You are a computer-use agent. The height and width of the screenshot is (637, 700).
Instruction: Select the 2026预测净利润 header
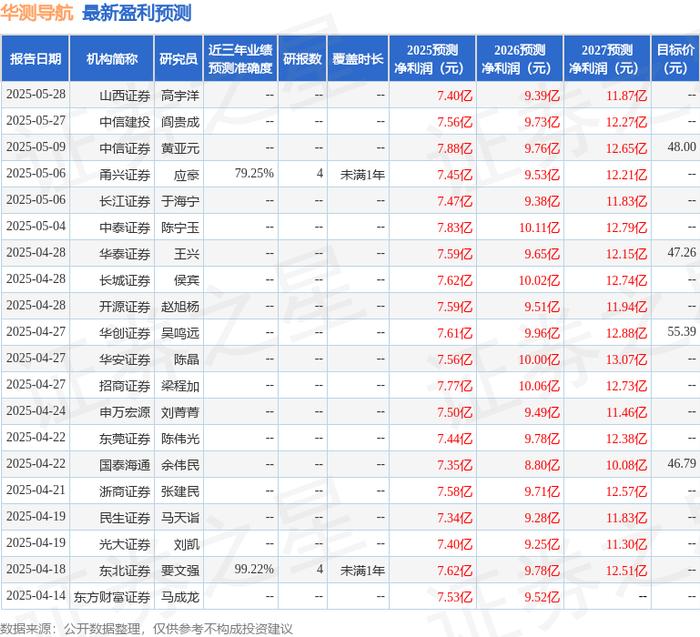(520, 58)
